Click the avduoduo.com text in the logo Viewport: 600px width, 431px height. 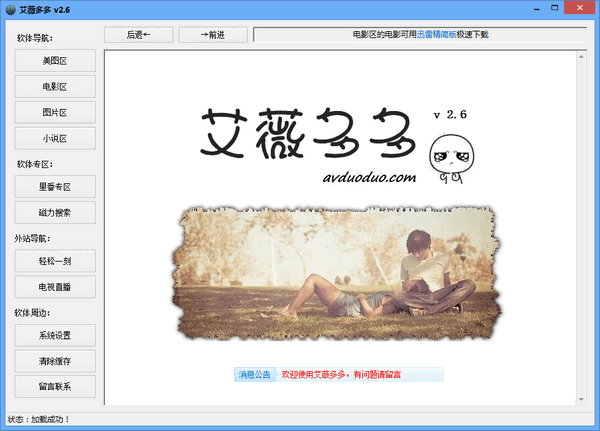(x=369, y=178)
